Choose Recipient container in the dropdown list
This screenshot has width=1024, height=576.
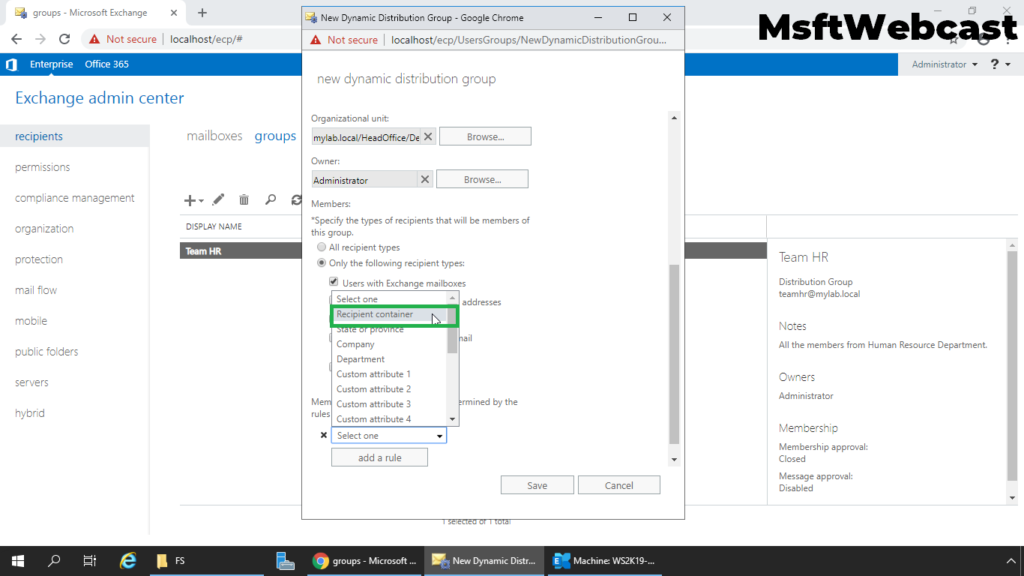tap(390, 314)
